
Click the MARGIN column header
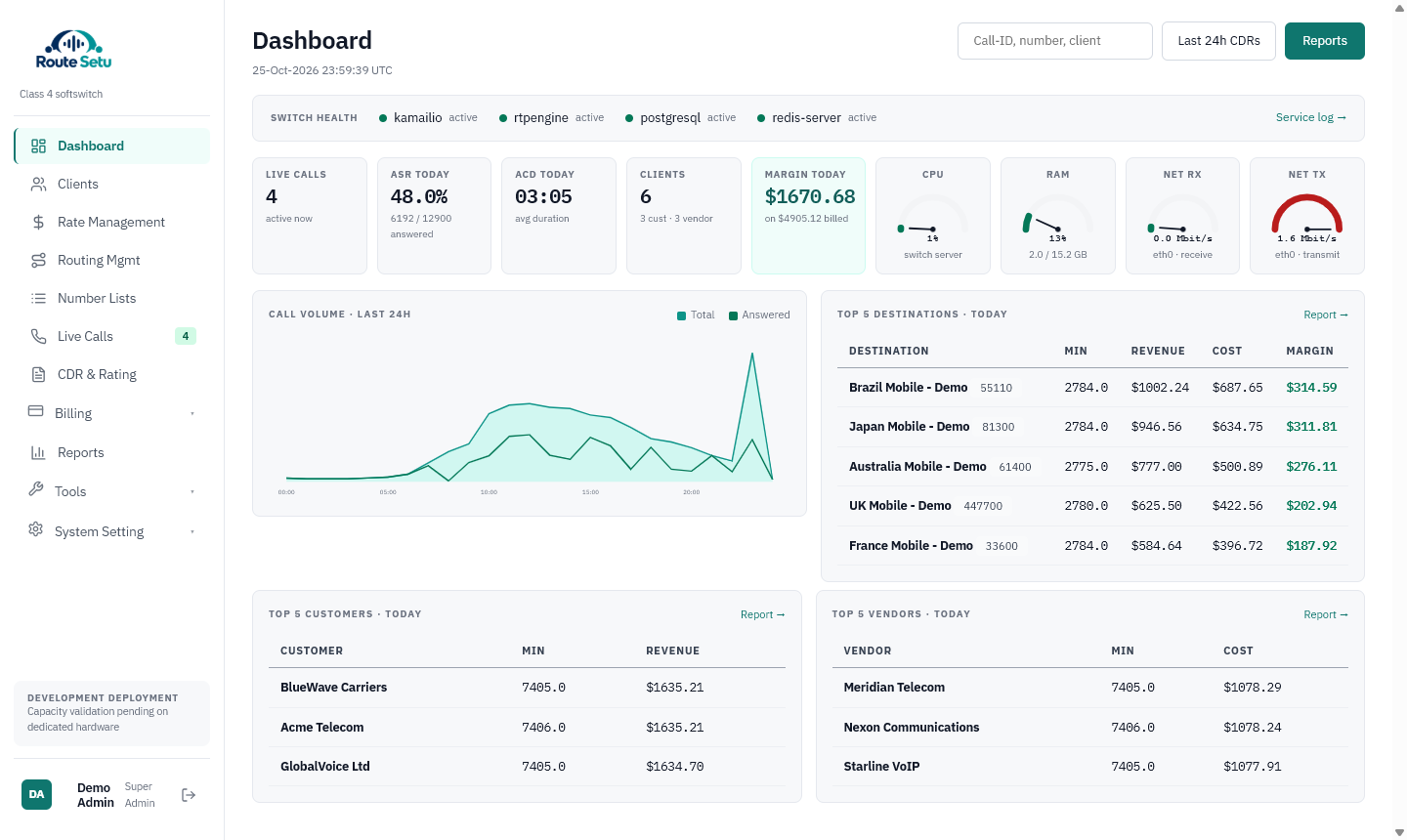tap(1309, 351)
